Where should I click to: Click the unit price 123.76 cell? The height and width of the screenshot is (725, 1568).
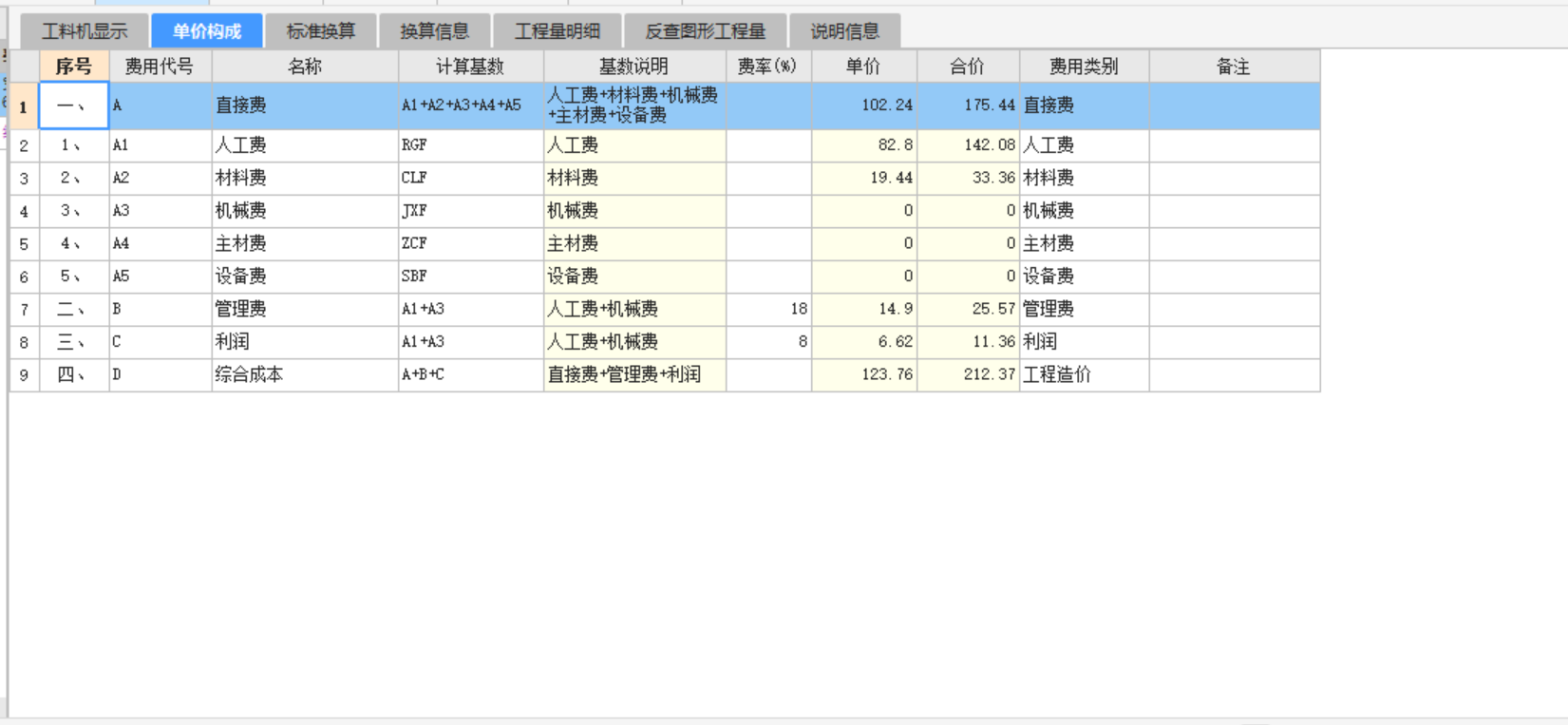pyautogui.click(x=864, y=375)
